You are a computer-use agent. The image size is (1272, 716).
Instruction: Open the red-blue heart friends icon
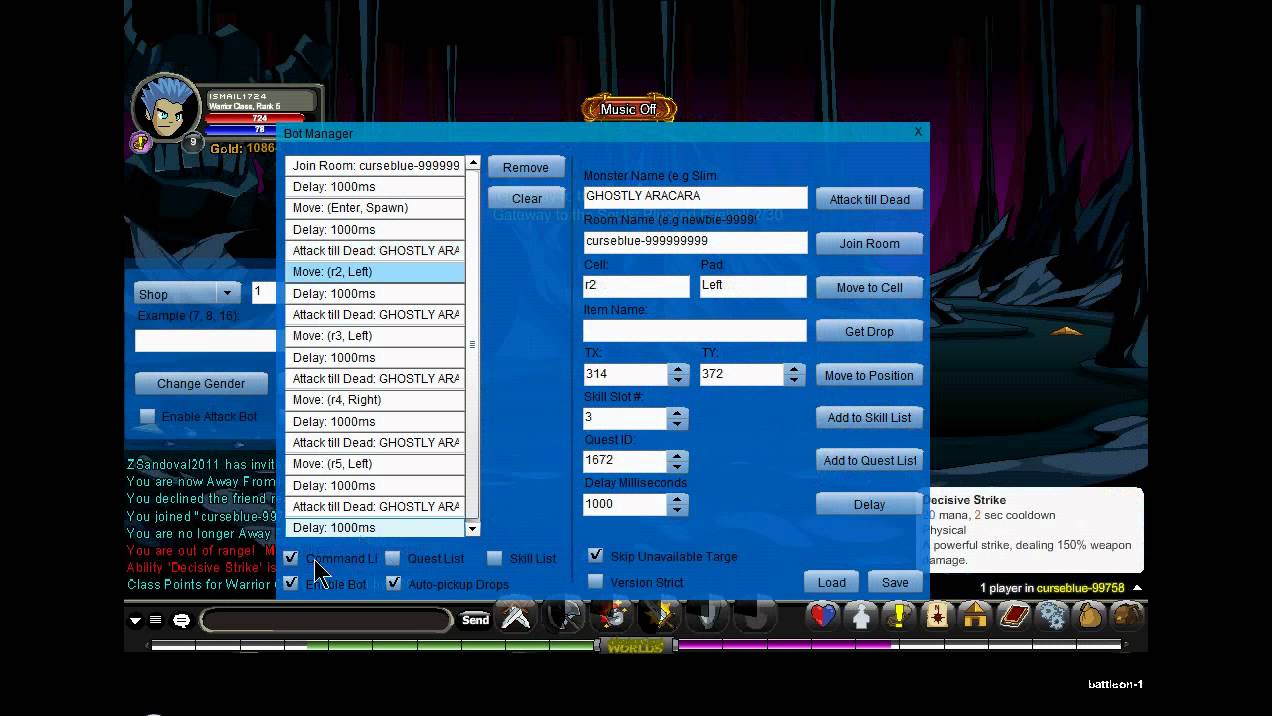pos(823,617)
